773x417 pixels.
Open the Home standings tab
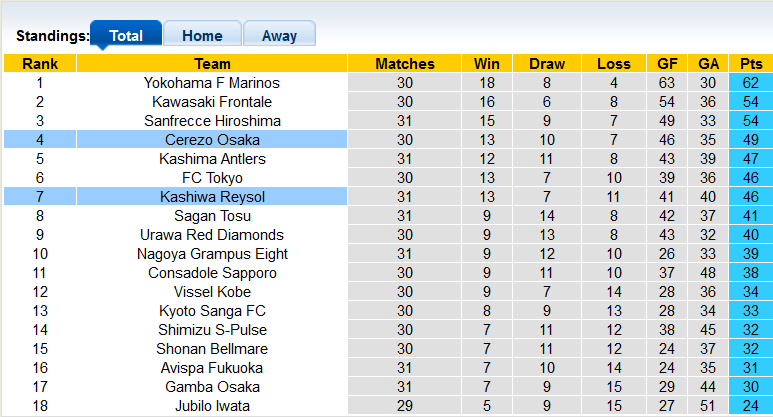pyautogui.click(x=202, y=35)
